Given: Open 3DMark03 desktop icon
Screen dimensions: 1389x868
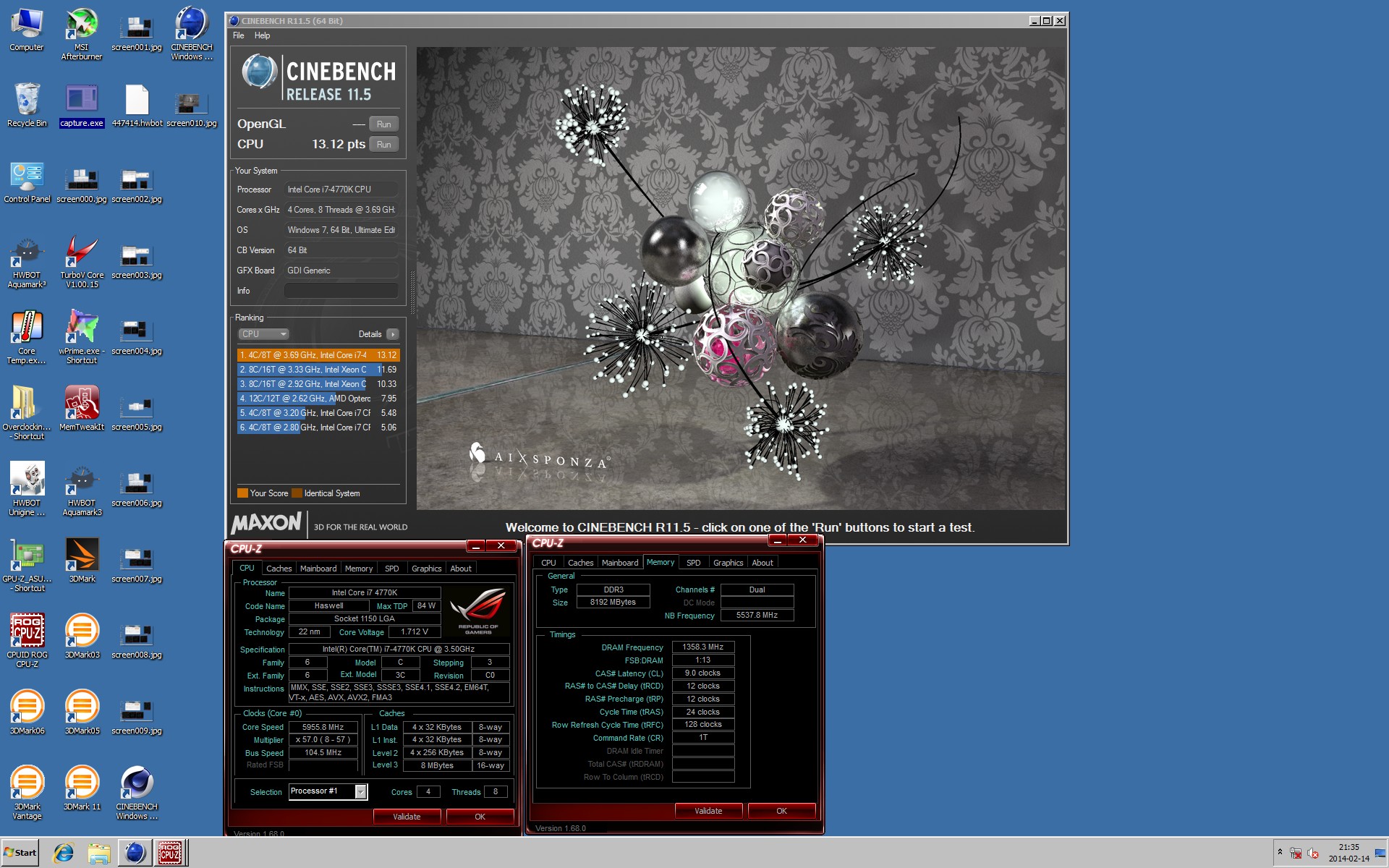Looking at the screenshot, I should pyautogui.click(x=82, y=637).
